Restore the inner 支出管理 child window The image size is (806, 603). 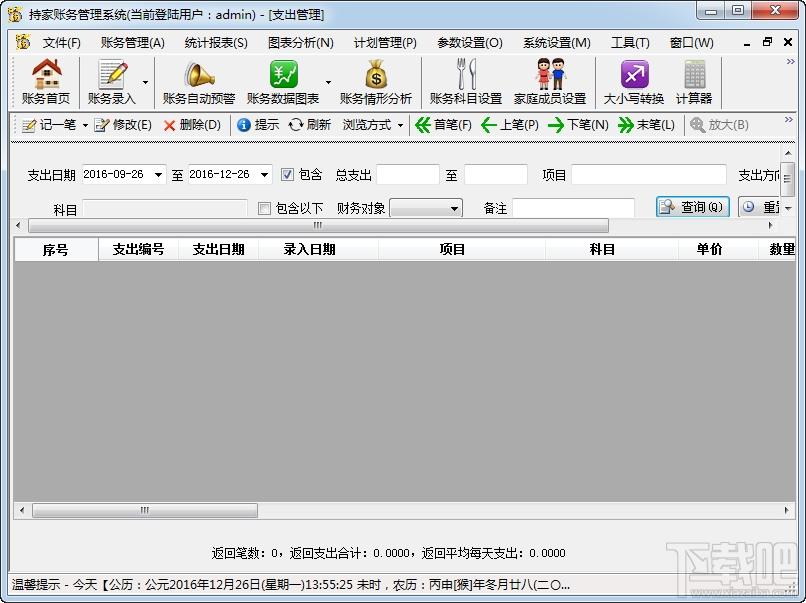767,42
